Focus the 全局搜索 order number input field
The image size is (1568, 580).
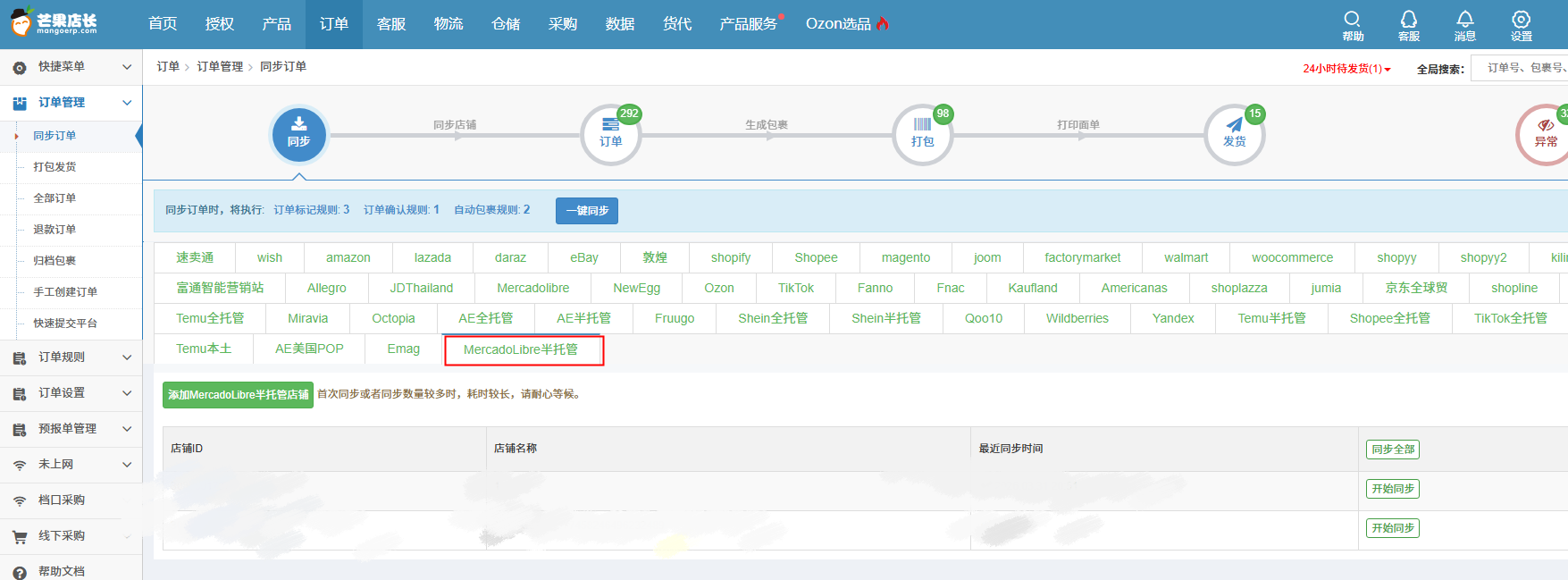point(1523,68)
